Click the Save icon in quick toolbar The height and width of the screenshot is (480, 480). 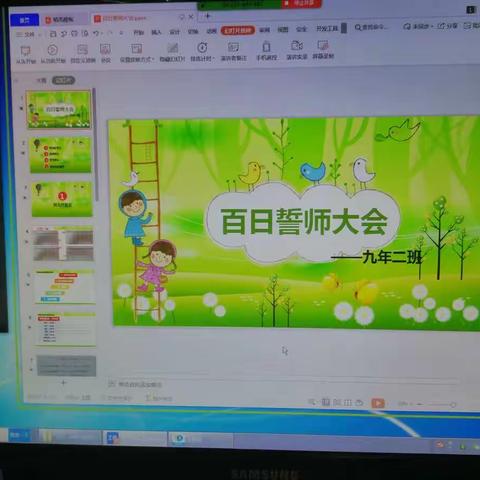click(x=53, y=34)
